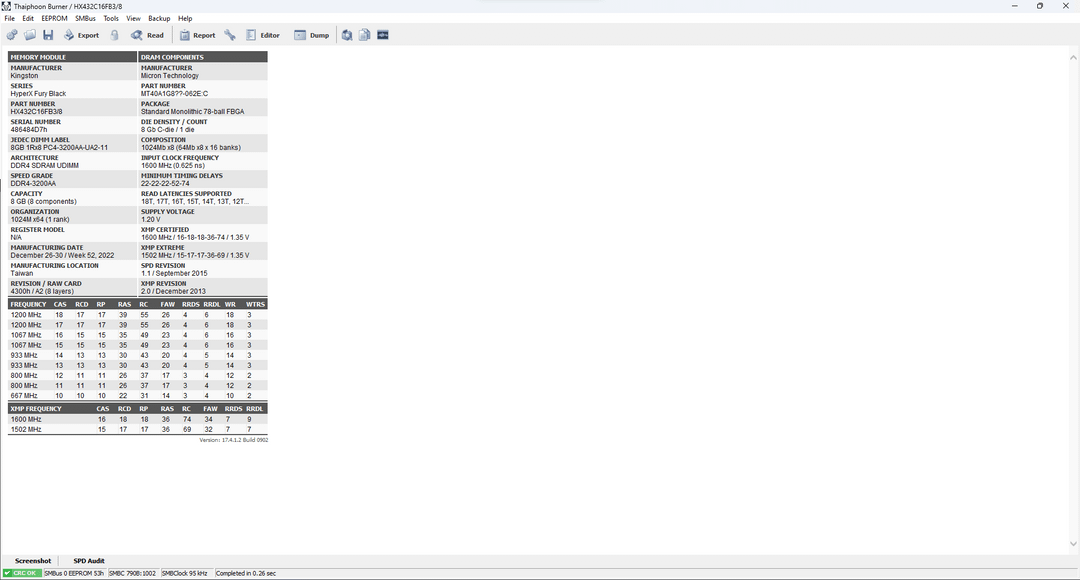Click the Dump toolbar button
The image size is (1080, 580).
click(x=311, y=35)
